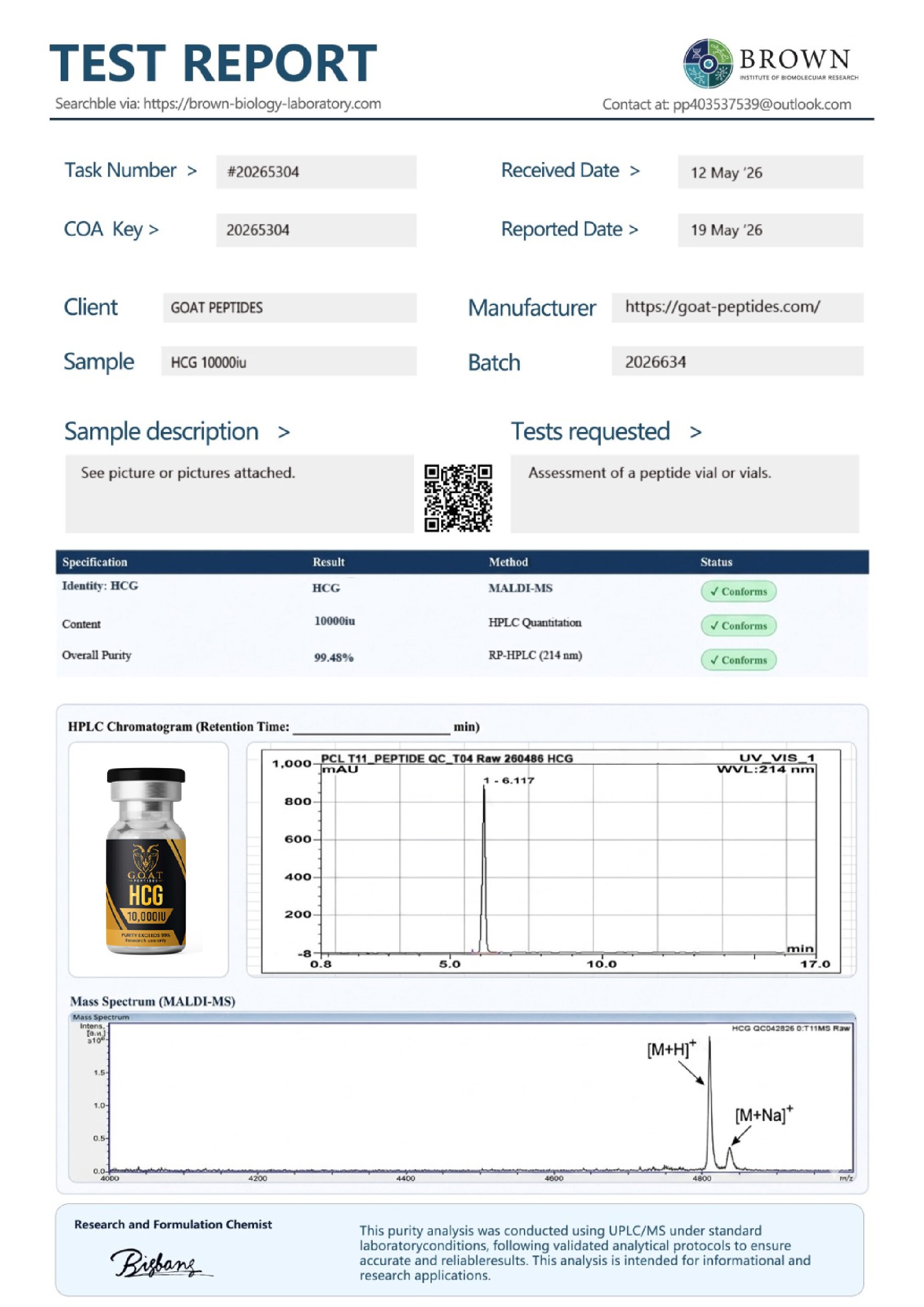The width and height of the screenshot is (924, 1307).
Task: Open the brown-biology-laboratory.com link
Action: (262, 103)
